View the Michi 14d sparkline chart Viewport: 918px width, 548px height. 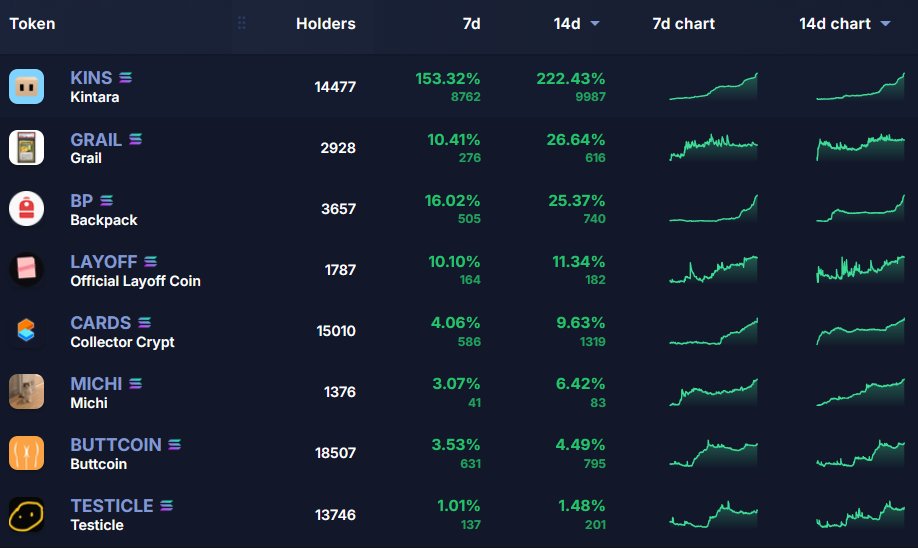coord(860,392)
